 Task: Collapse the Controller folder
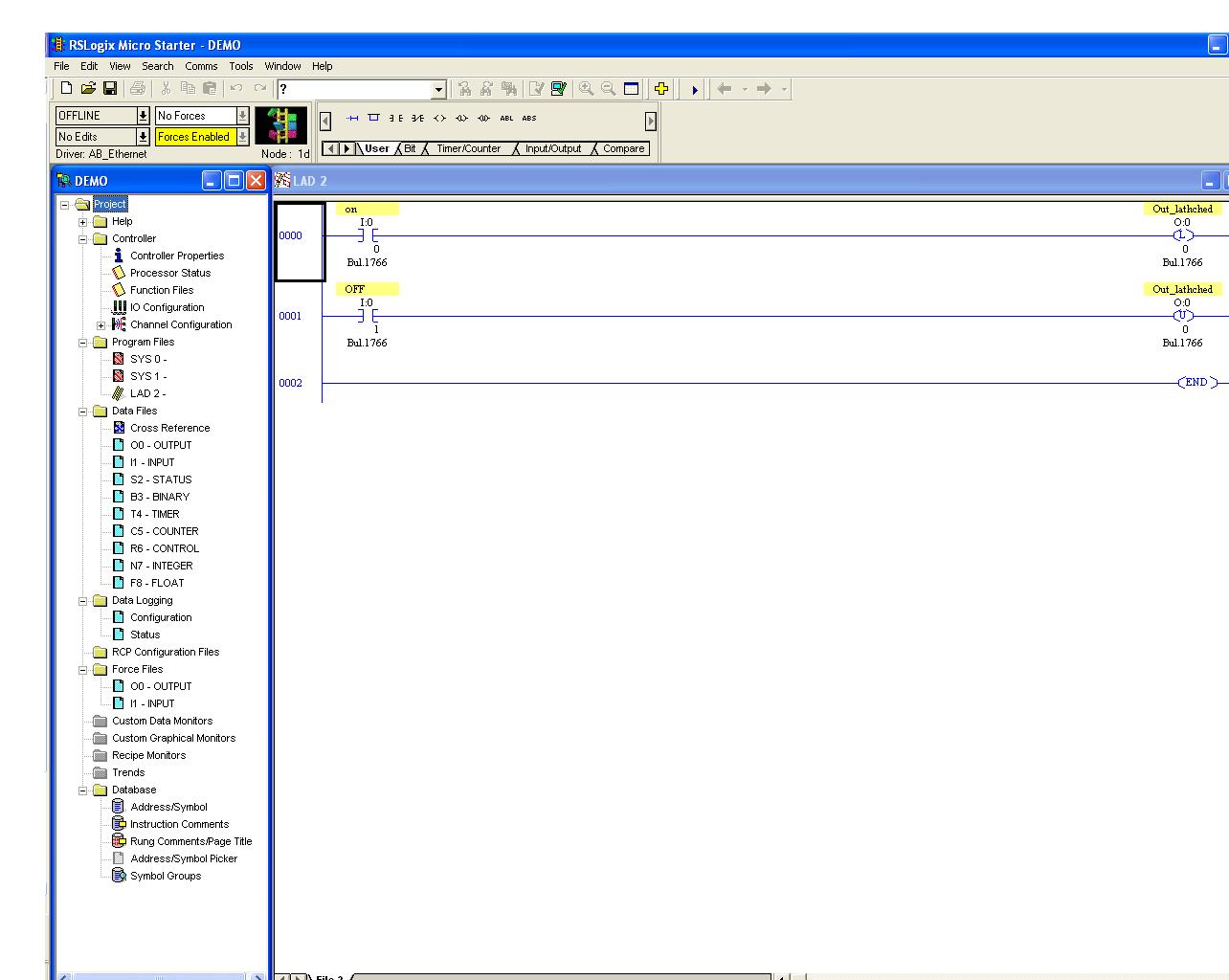[x=82, y=238]
